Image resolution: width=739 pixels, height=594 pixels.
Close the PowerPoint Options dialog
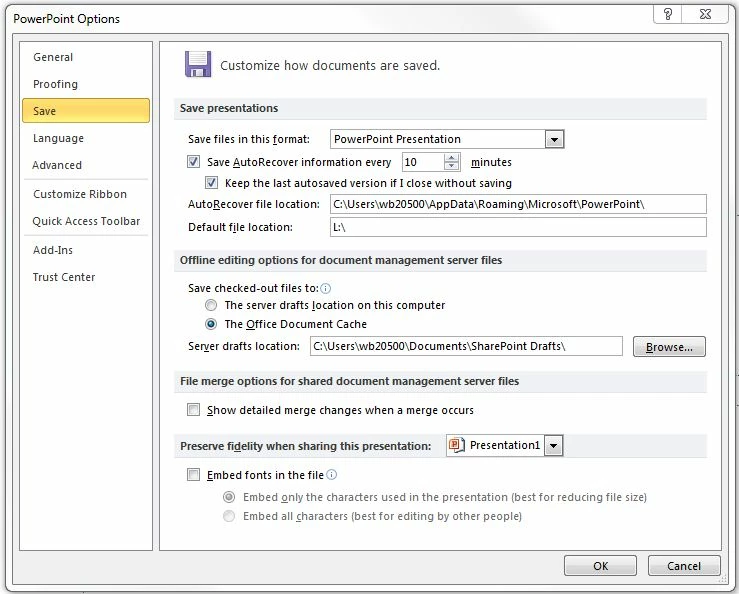pos(705,14)
